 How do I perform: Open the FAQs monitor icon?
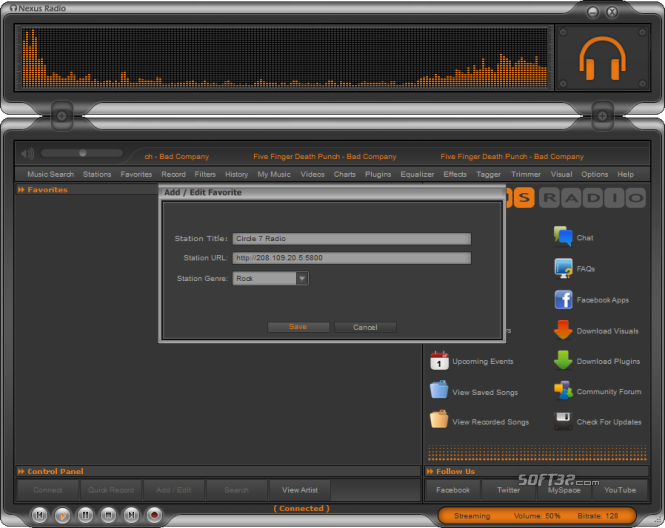pyautogui.click(x=563, y=268)
